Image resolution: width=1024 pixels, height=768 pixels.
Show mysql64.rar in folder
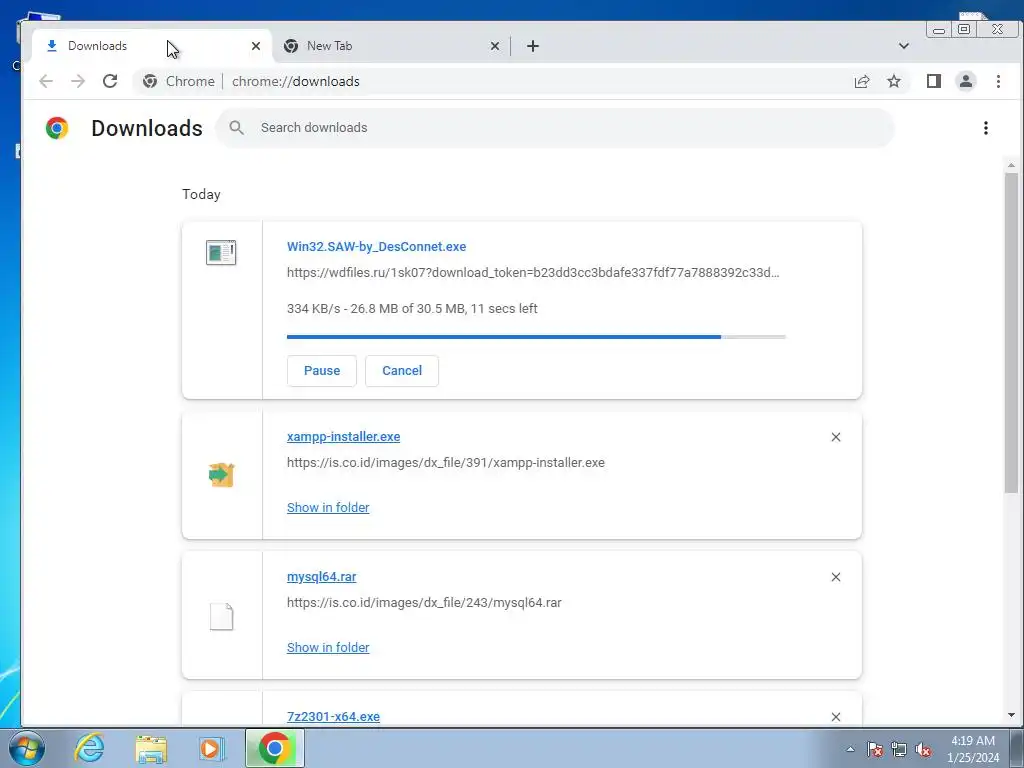[x=328, y=647]
